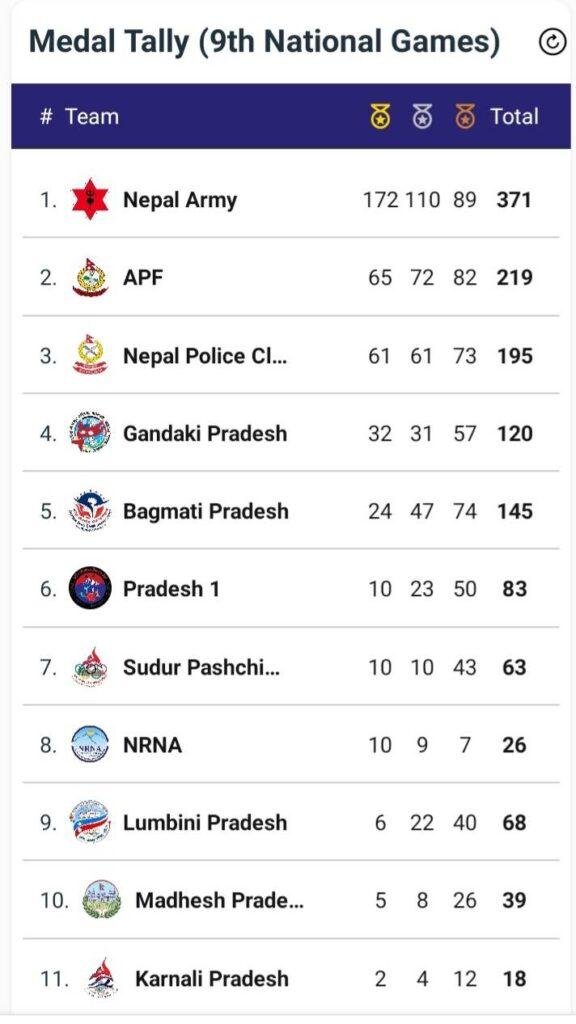Open the Sudur Pashchim team name
576x1024 pixels.
201,667
